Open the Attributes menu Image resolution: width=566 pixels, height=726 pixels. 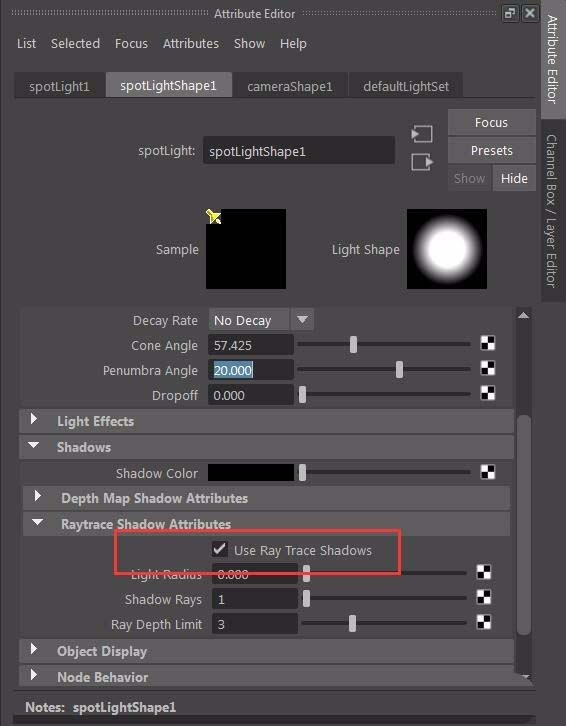(x=191, y=44)
